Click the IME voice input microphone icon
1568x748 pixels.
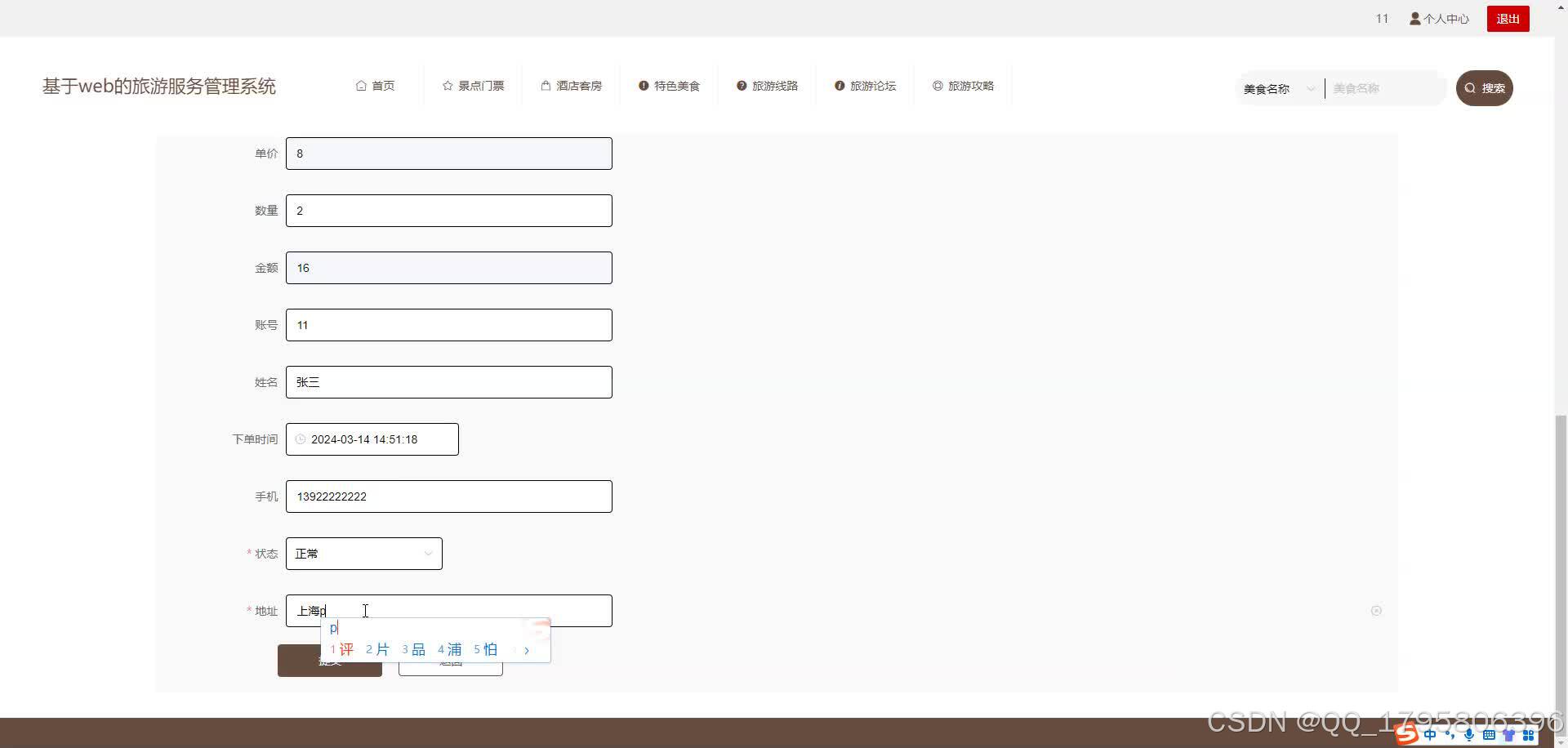(x=1469, y=735)
